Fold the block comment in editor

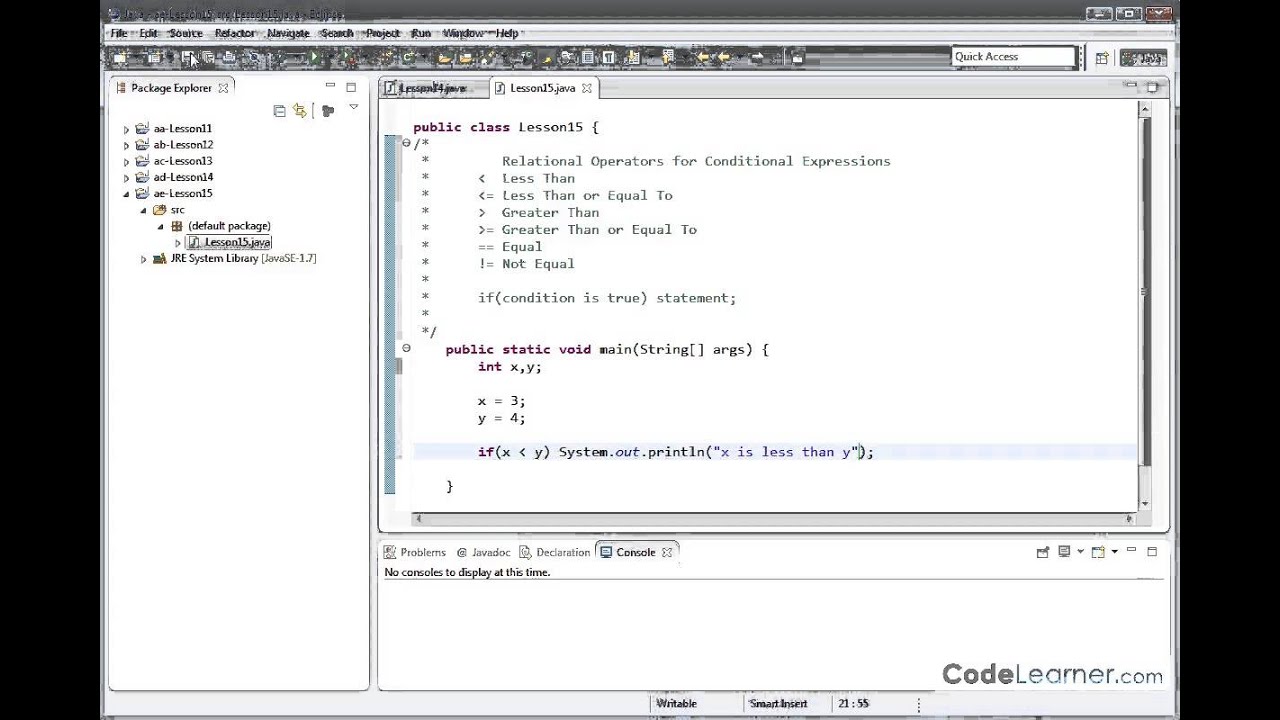[x=406, y=143]
